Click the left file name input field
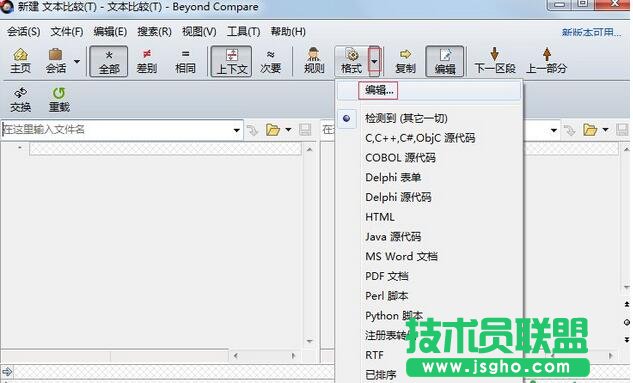Image resolution: width=633 pixels, height=383 pixels. pyautogui.click(x=116, y=130)
